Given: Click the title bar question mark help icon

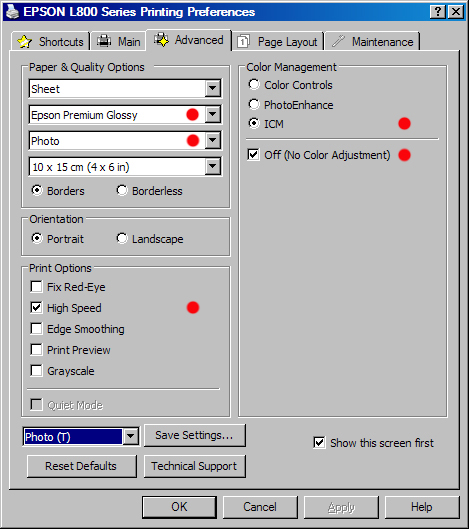Looking at the screenshot, I should pyautogui.click(x=438, y=12).
